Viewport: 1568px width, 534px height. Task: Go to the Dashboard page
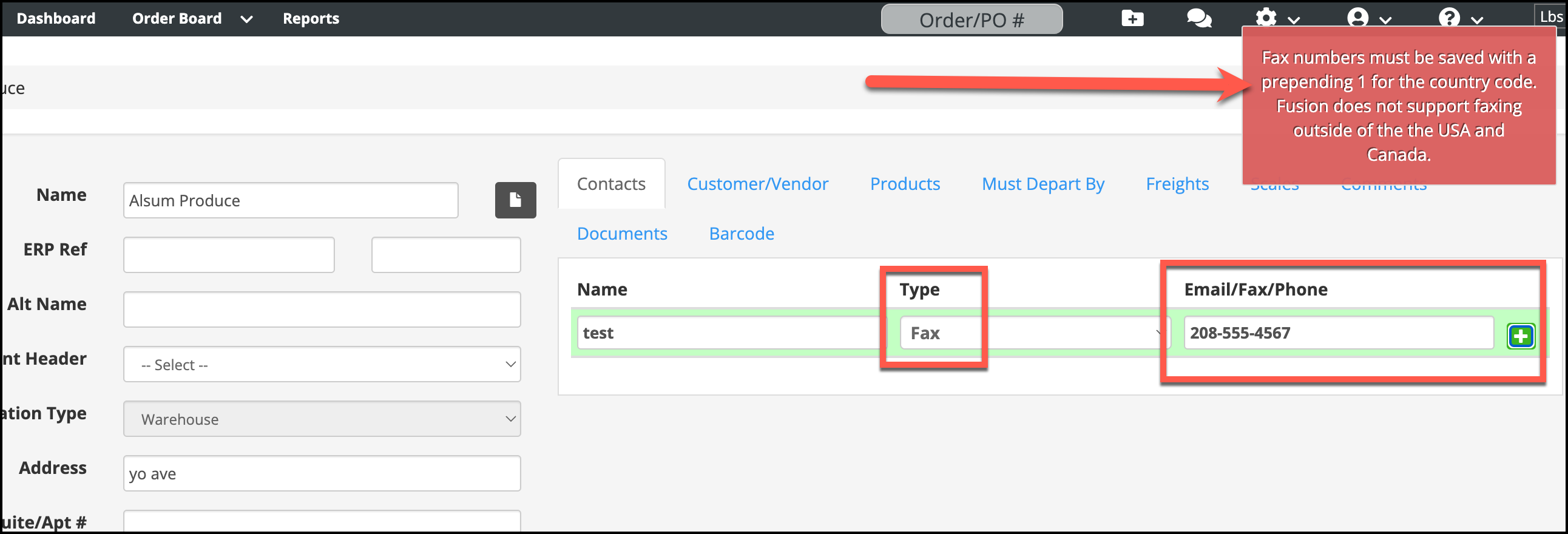point(56,18)
